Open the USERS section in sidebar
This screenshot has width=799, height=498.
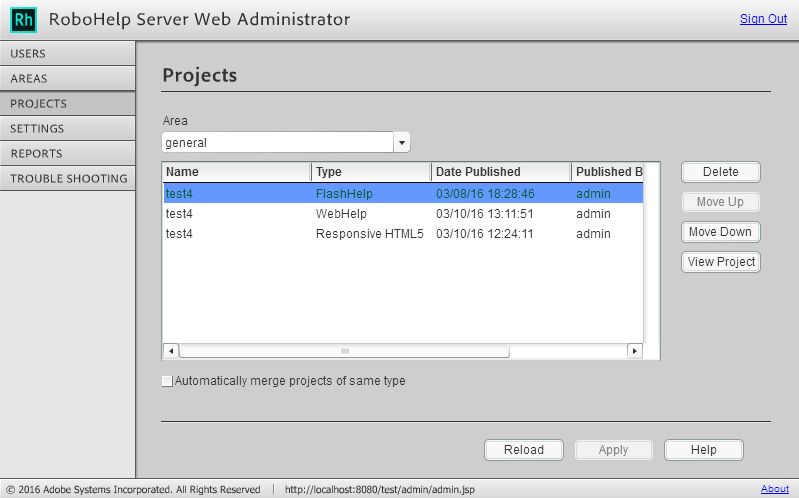pyautogui.click(x=68, y=54)
